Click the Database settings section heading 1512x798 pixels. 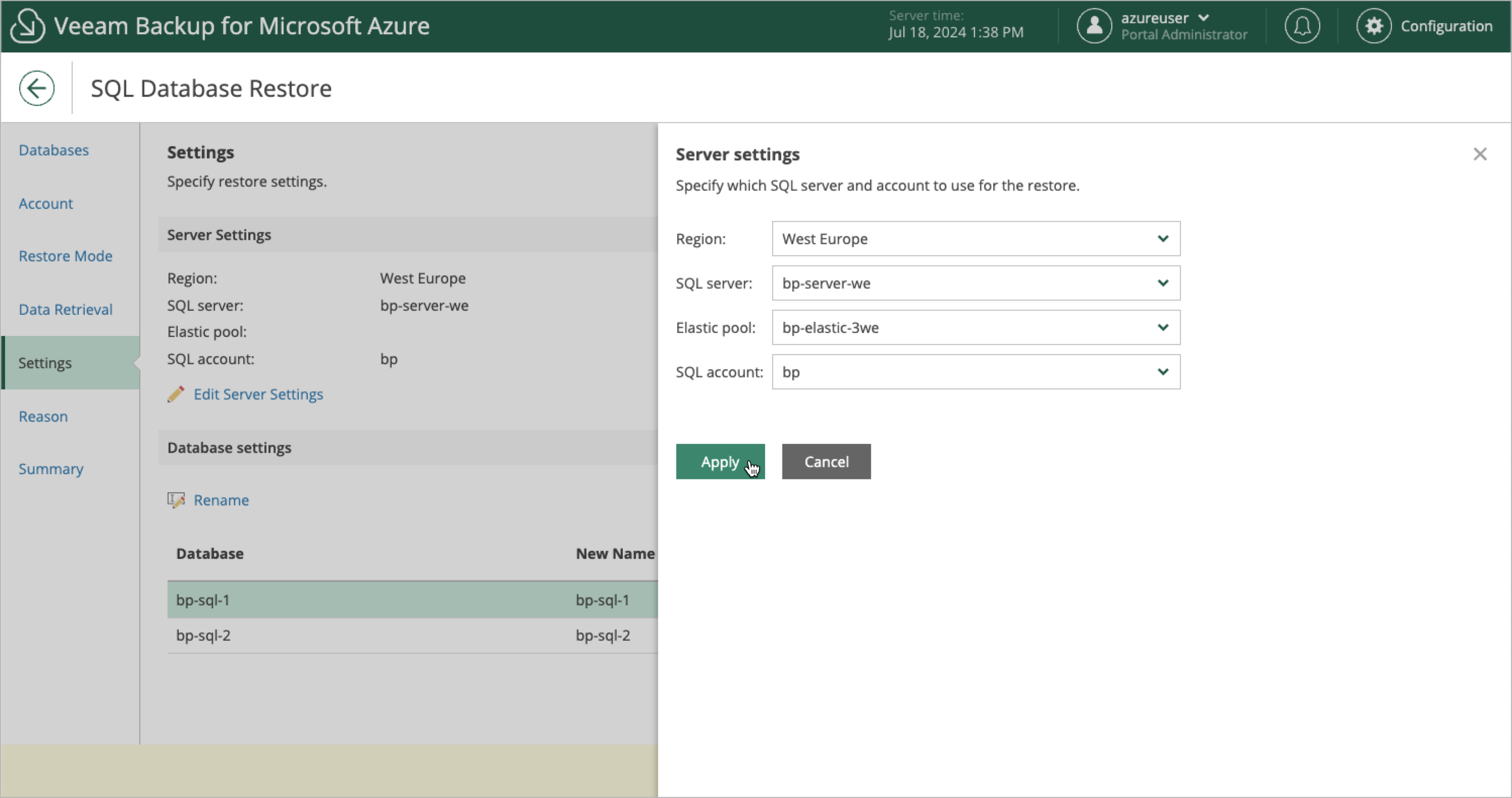coord(229,448)
